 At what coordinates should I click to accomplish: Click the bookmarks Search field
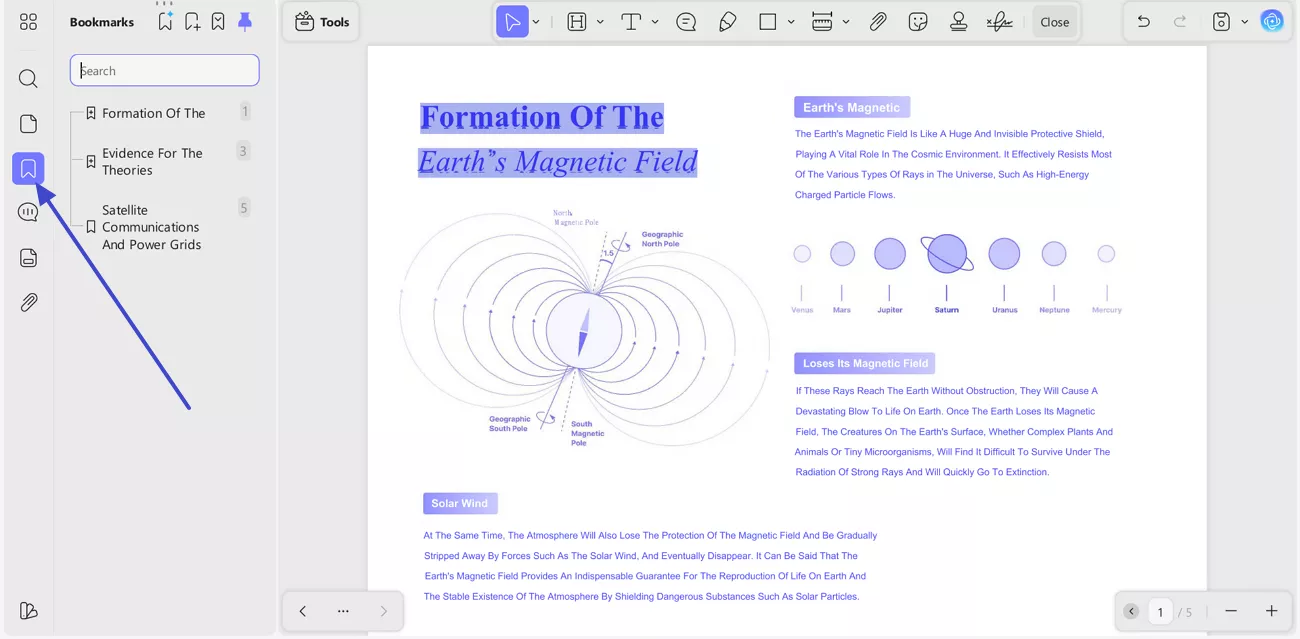165,71
